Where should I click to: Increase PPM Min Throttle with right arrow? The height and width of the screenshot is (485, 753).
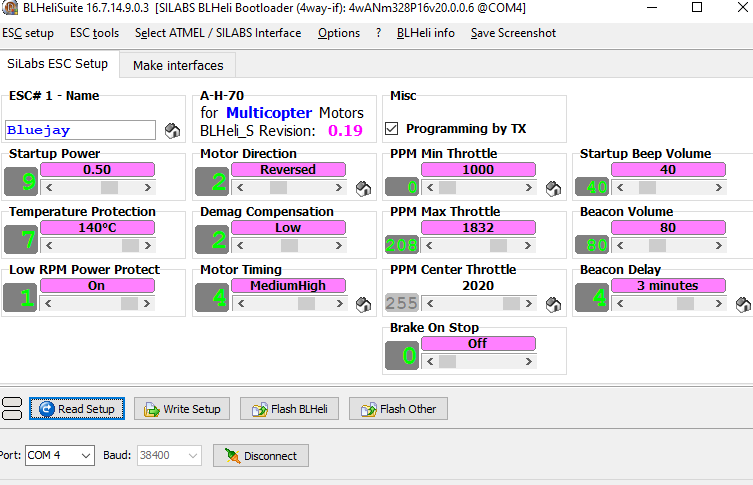(x=529, y=187)
